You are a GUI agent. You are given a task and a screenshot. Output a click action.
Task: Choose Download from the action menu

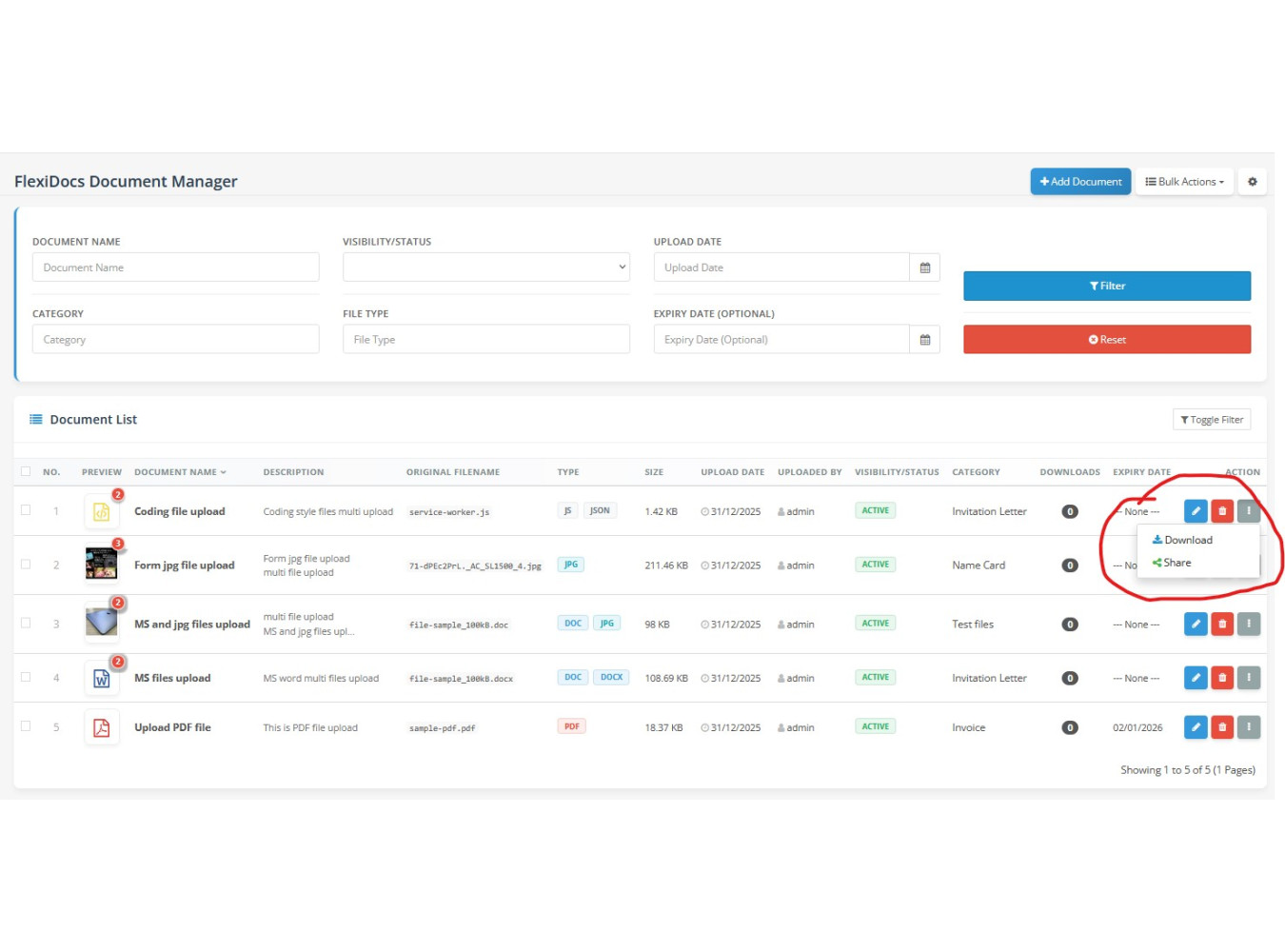[1183, 540]
